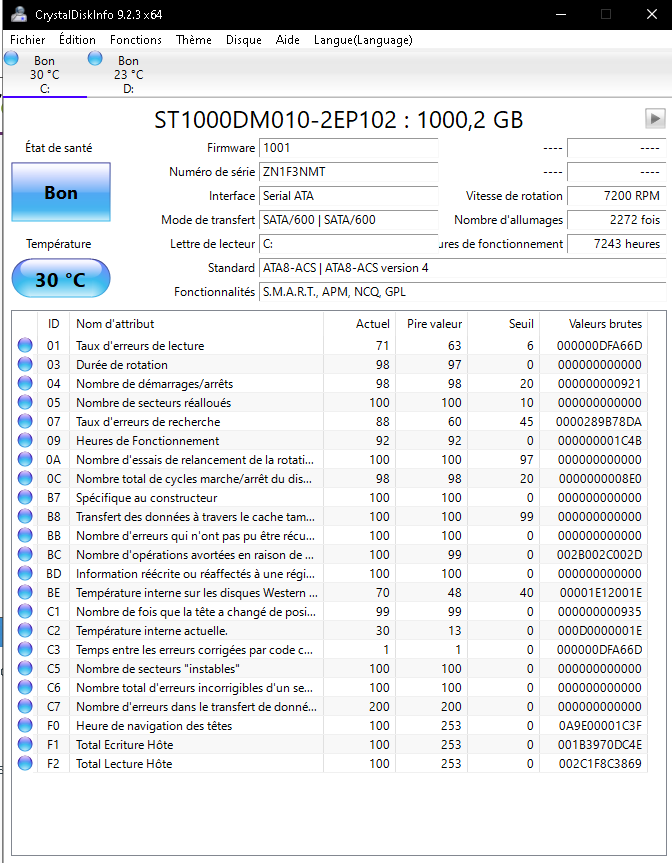
Task: Click the ID column header
Action: point(53,324)
